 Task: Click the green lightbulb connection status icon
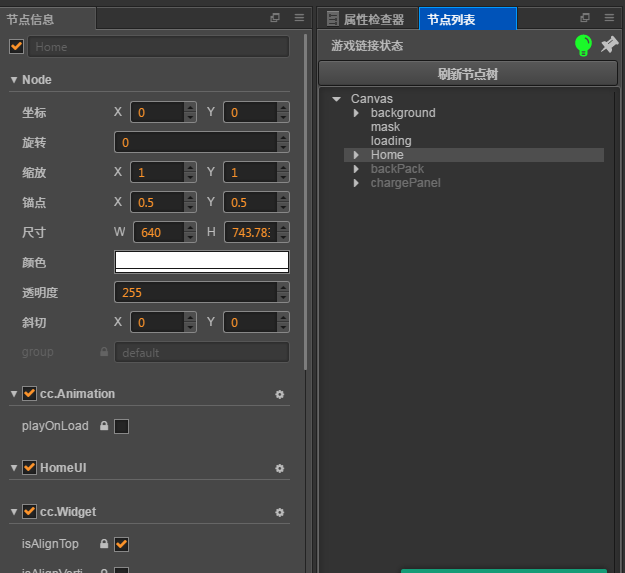pyautogui.click(x=583, y=45)
